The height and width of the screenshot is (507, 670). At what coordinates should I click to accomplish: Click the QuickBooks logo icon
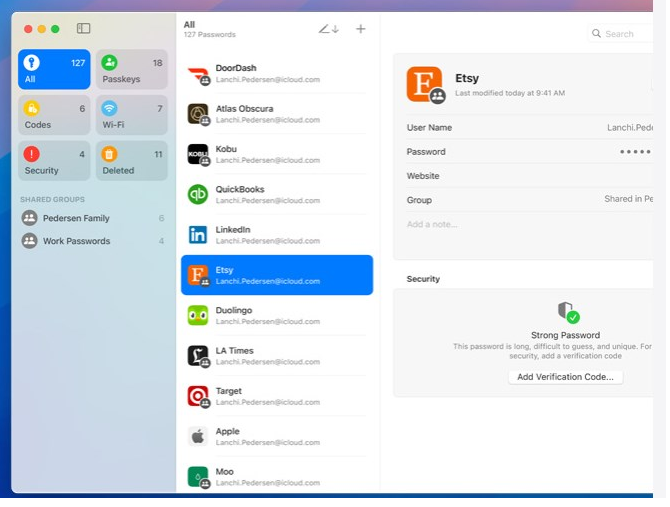[198, 194]
